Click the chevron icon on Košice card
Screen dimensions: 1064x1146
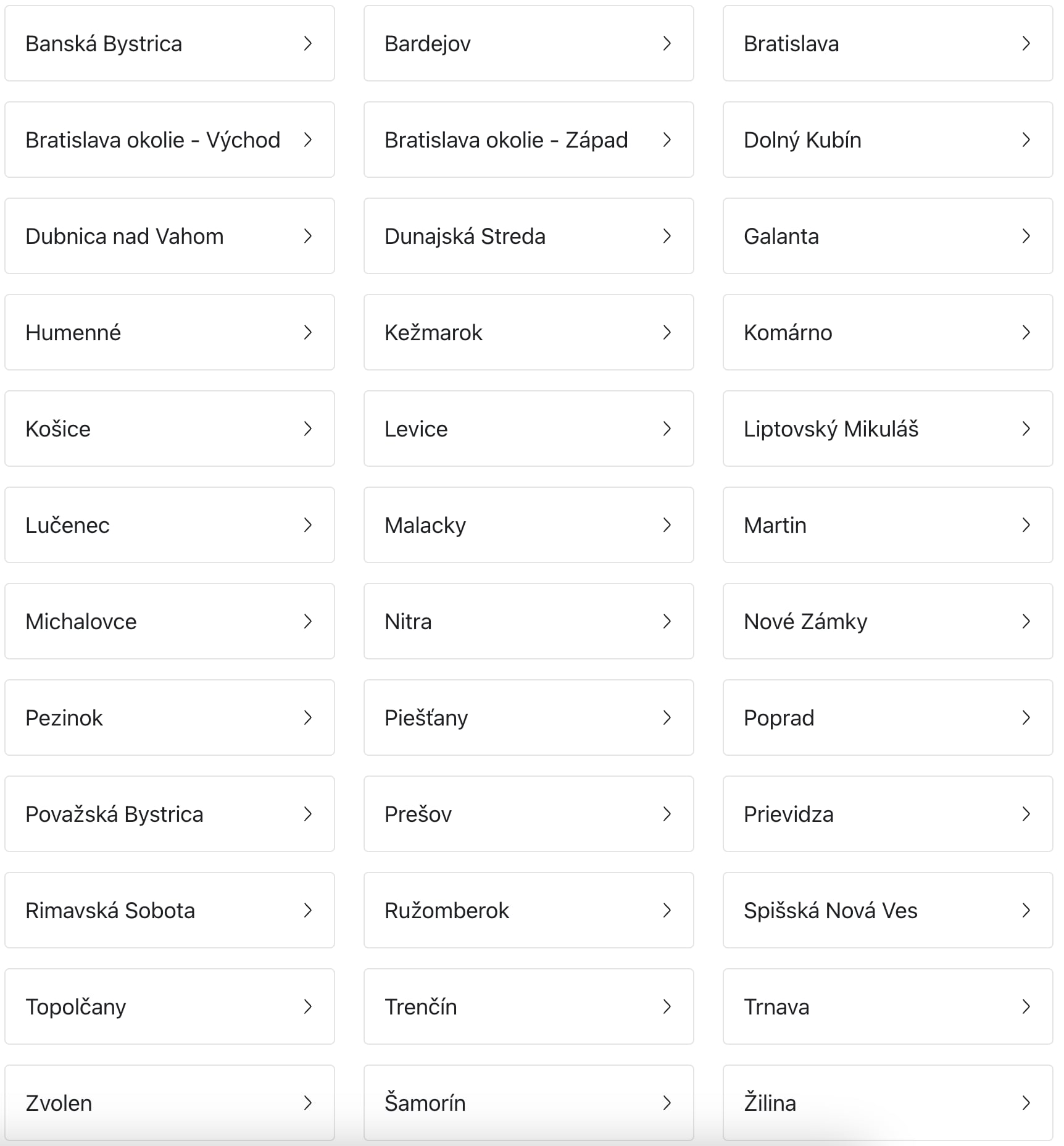tap(307, 429)
